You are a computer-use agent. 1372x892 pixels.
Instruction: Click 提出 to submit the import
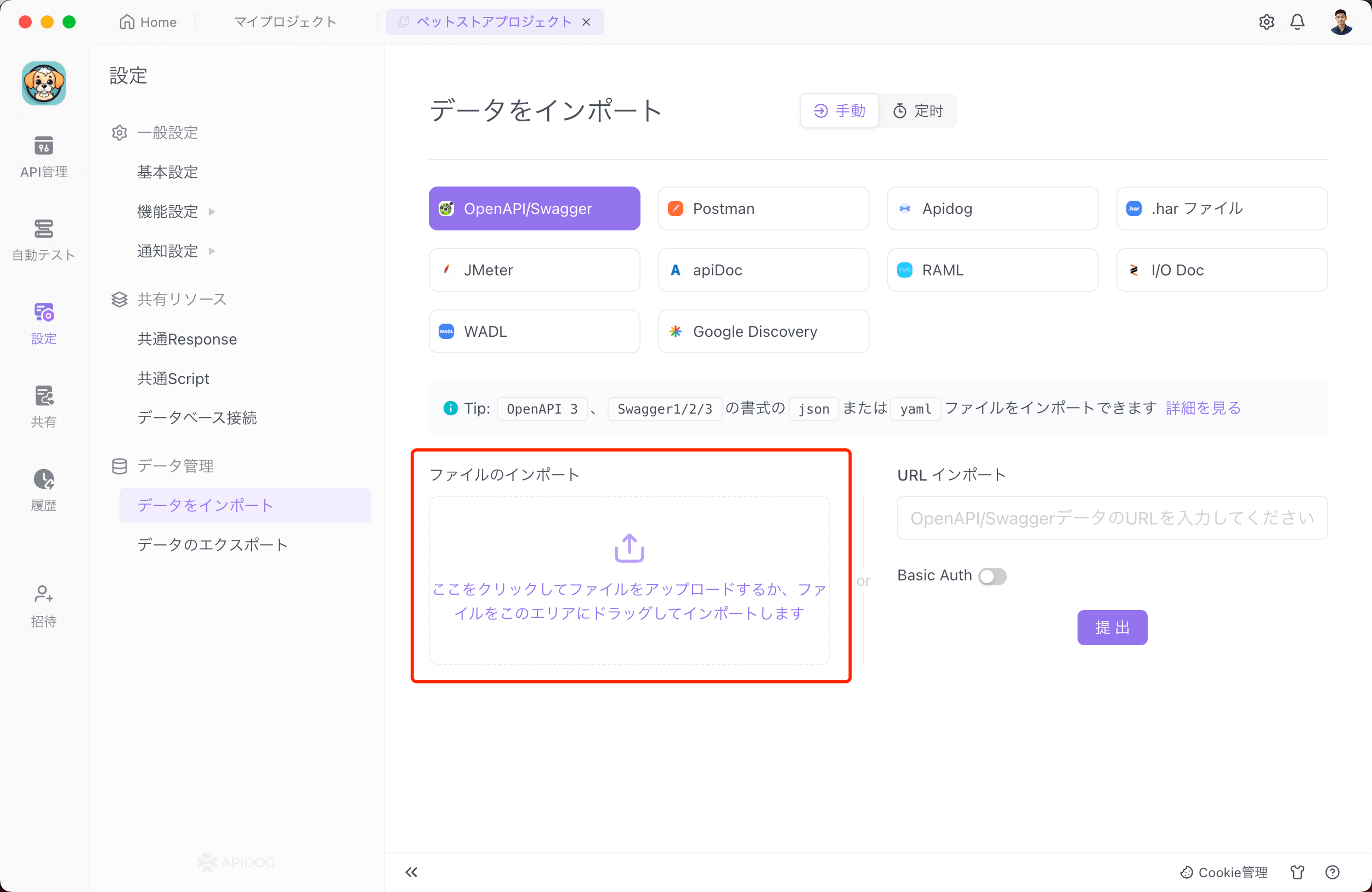(1112, 627)
